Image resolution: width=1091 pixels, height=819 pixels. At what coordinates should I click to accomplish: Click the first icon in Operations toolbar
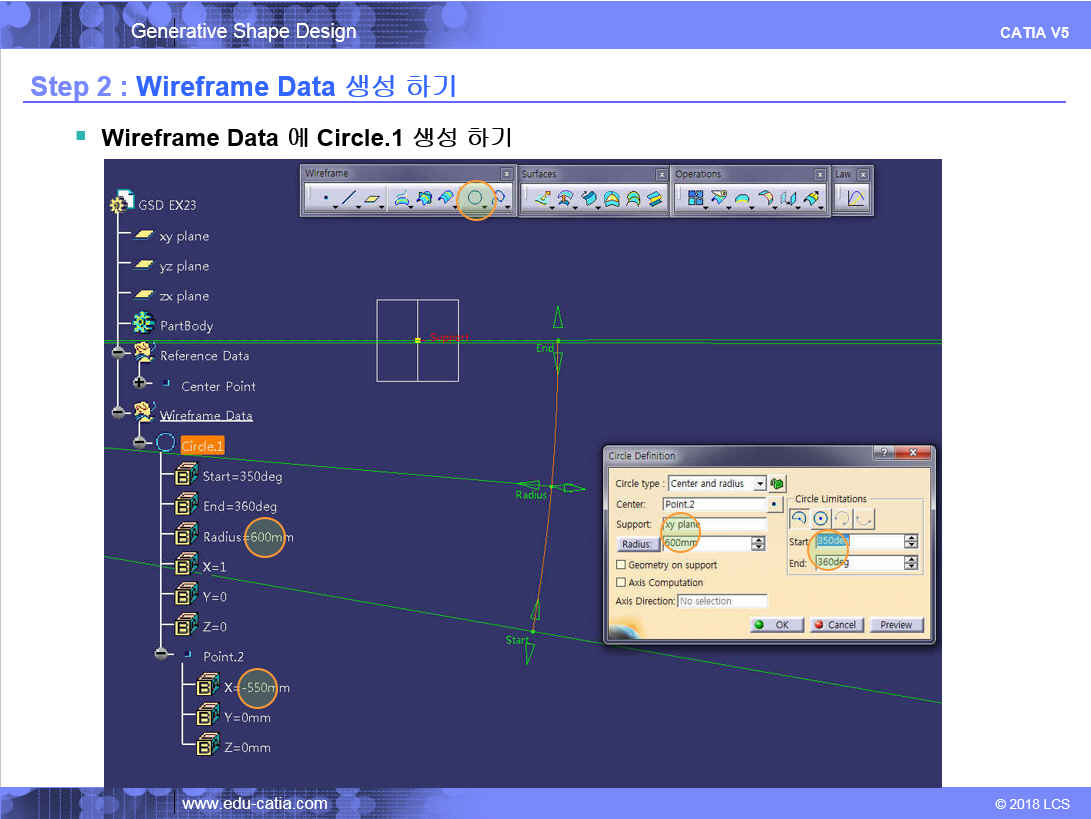click(695, 199)
